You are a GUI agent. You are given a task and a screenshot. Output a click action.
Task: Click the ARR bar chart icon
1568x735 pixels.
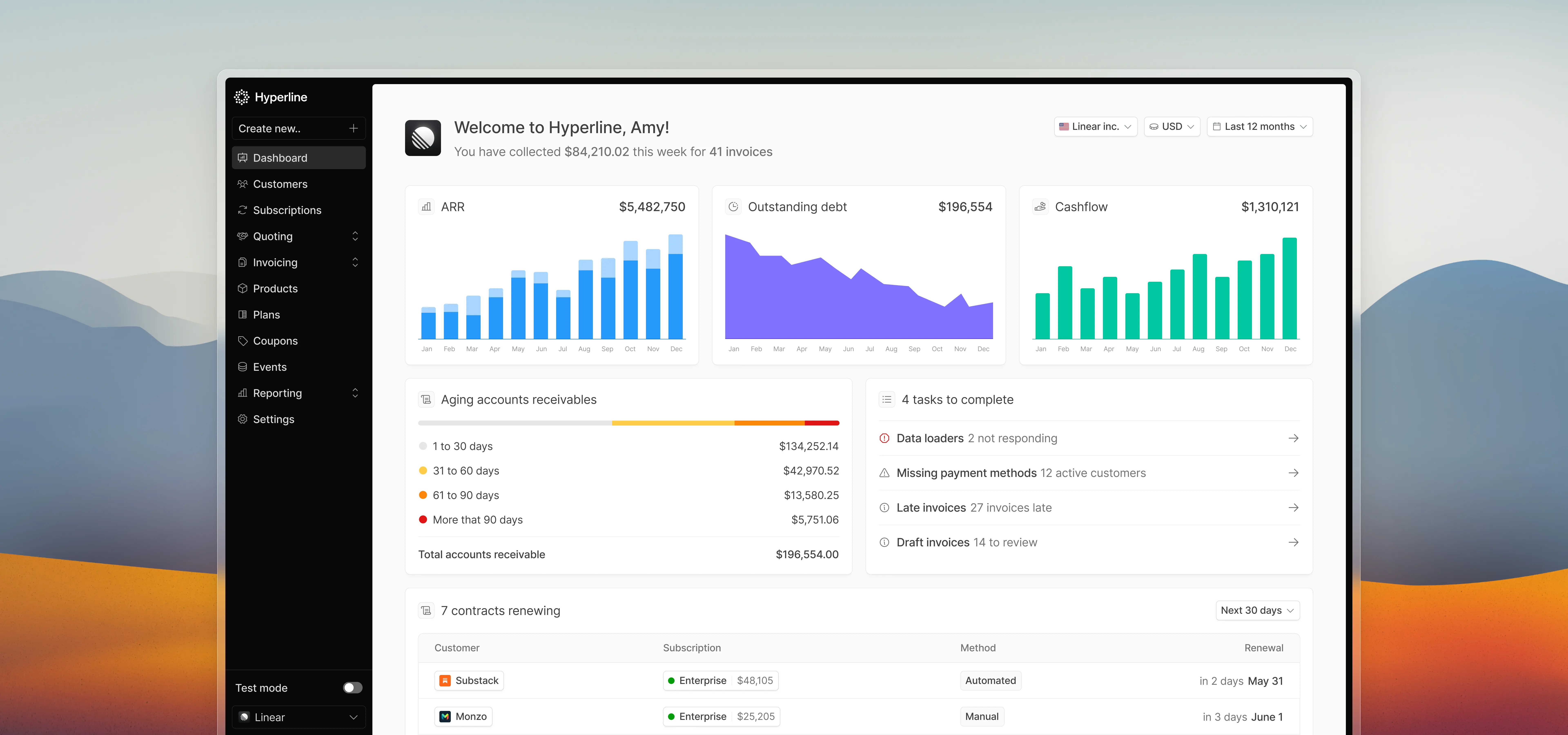[426, 207]
